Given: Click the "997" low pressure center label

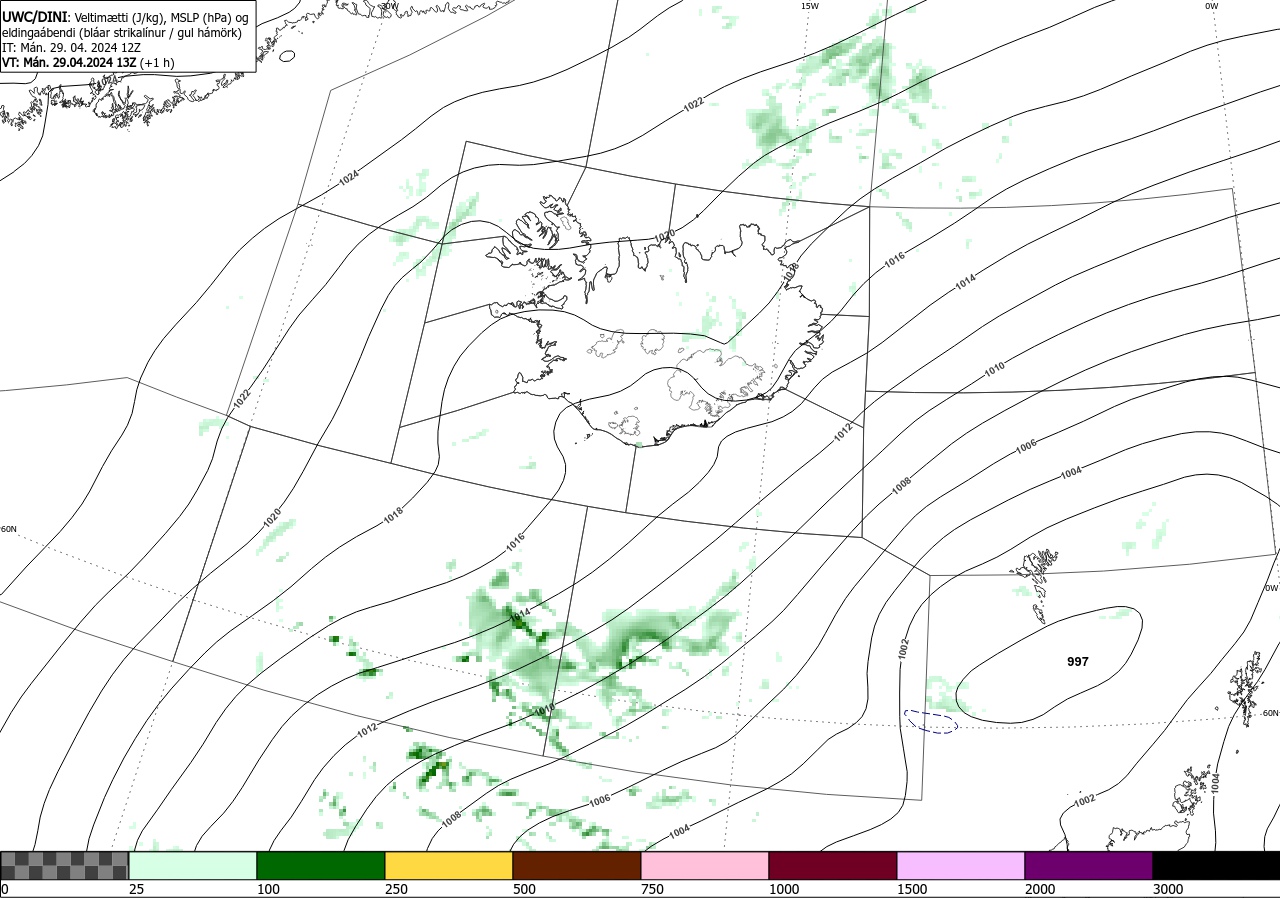Looking at the screenshot, I should pyautogui.click(x=1078, y=662).
